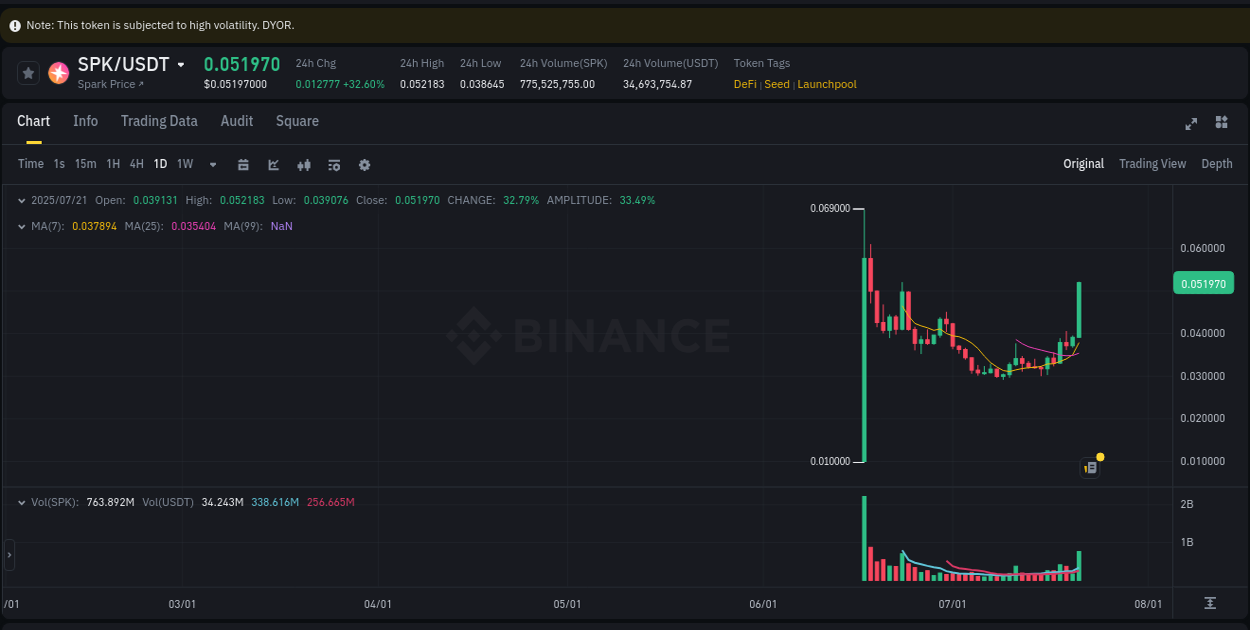Expand chart to fullscreen with arrows icon

pos(1191,122)
